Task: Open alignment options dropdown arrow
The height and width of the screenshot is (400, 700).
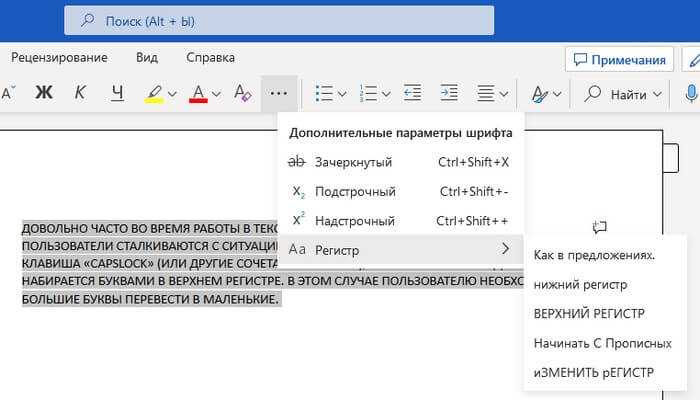Action: [504, 94]
